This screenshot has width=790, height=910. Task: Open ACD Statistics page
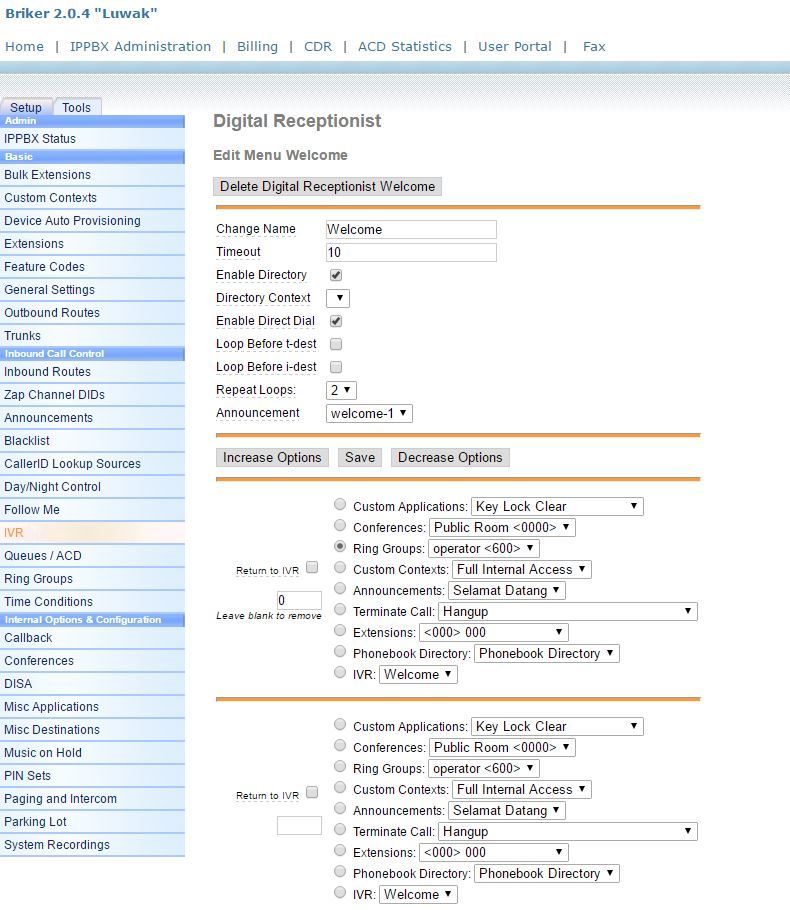[405, 46]
